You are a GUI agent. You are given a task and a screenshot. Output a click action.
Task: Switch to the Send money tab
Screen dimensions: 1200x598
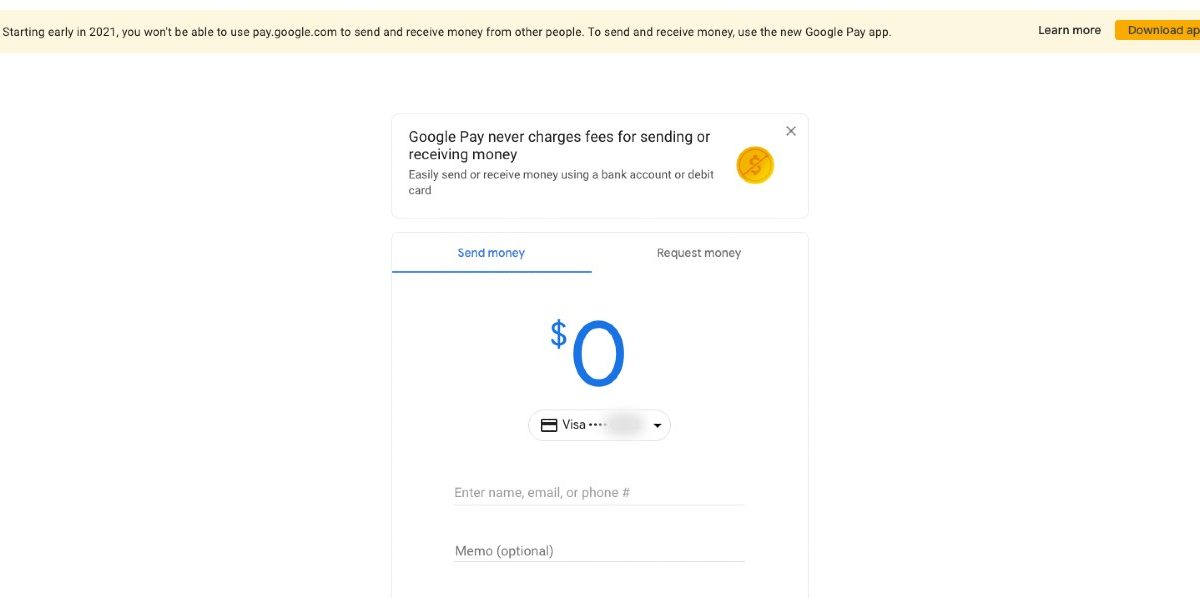pos(491,253)
